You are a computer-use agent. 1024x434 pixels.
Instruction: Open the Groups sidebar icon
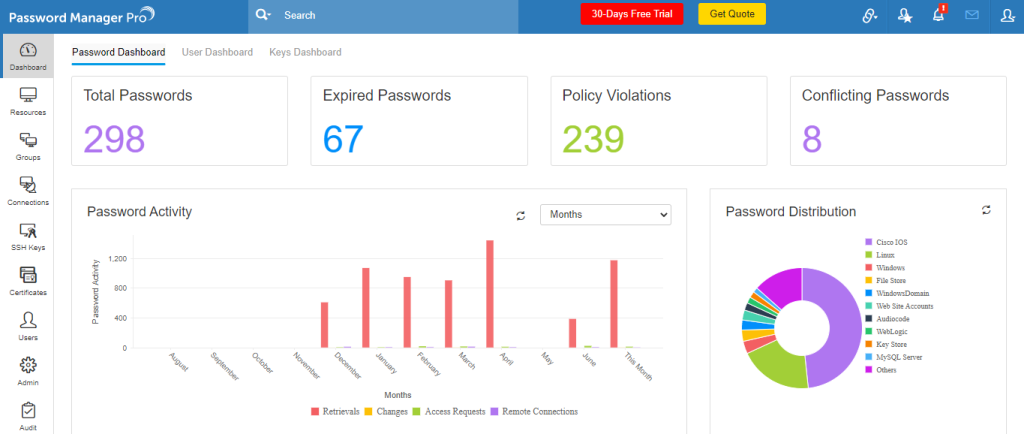tap(27, 146)
